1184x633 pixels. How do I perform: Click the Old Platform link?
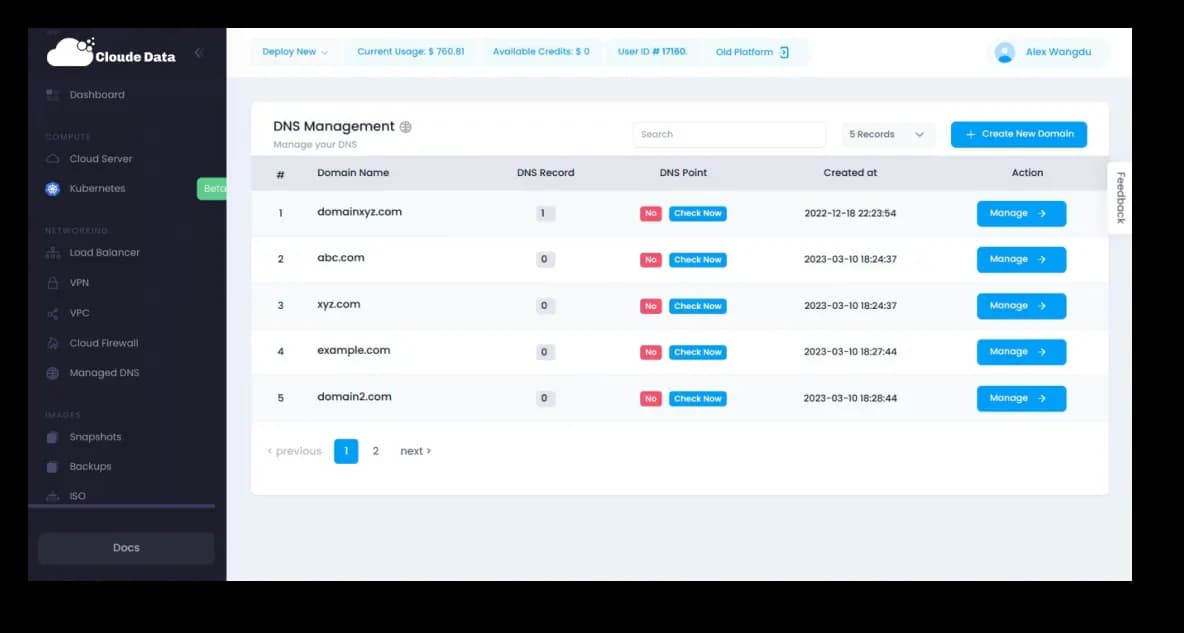752,52
